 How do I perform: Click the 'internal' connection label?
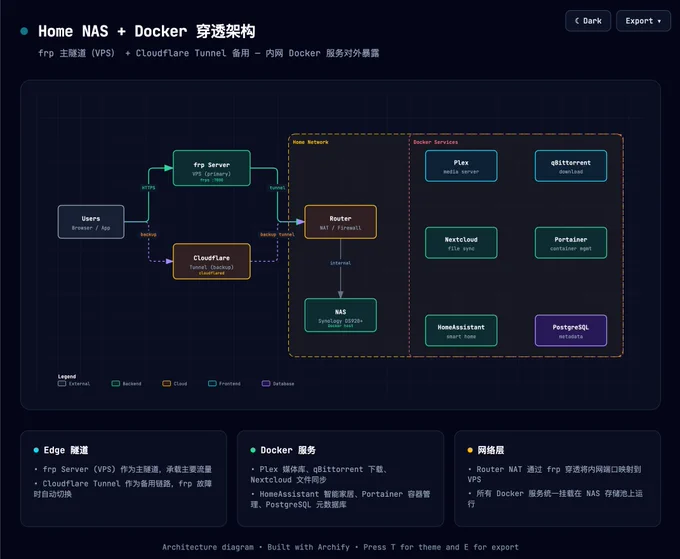click(x=340, y=263)
